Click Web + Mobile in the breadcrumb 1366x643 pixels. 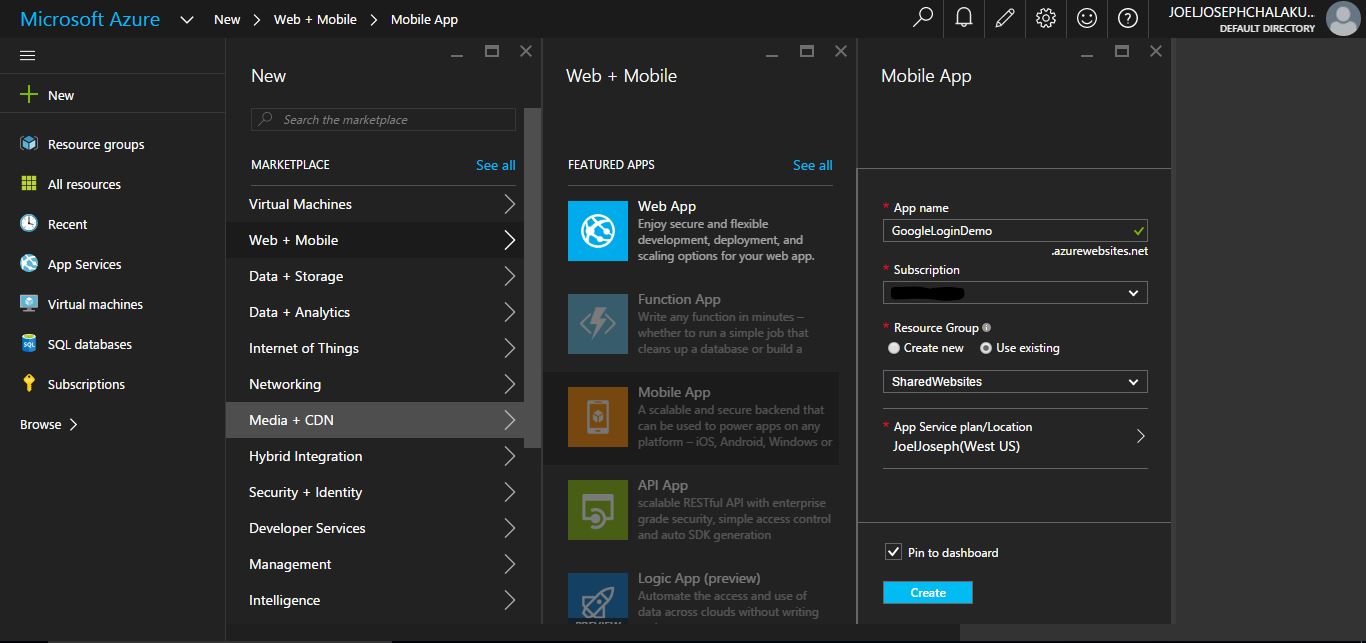click(315, 19)
